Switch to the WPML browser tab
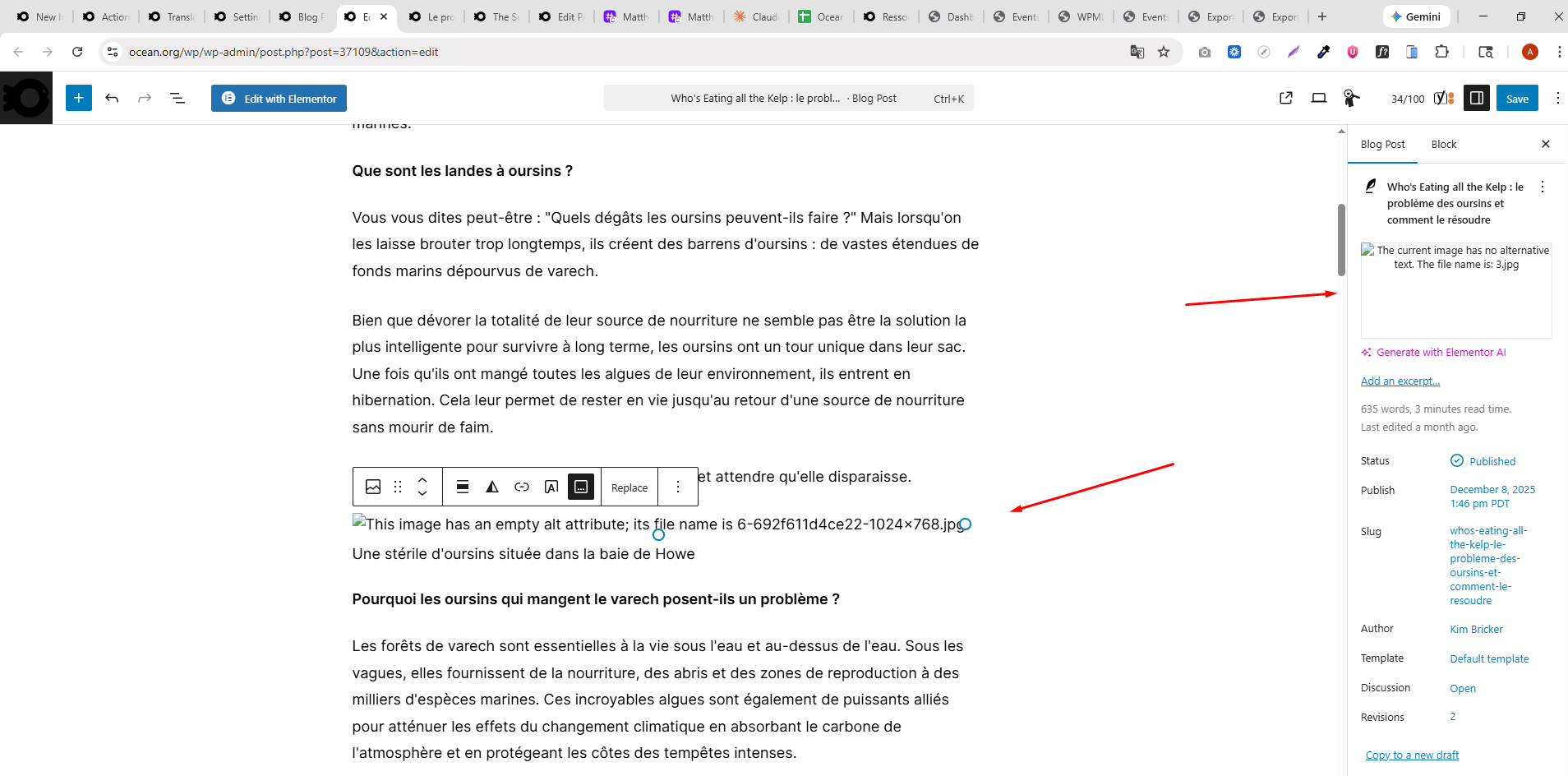 pos(1081,16)
